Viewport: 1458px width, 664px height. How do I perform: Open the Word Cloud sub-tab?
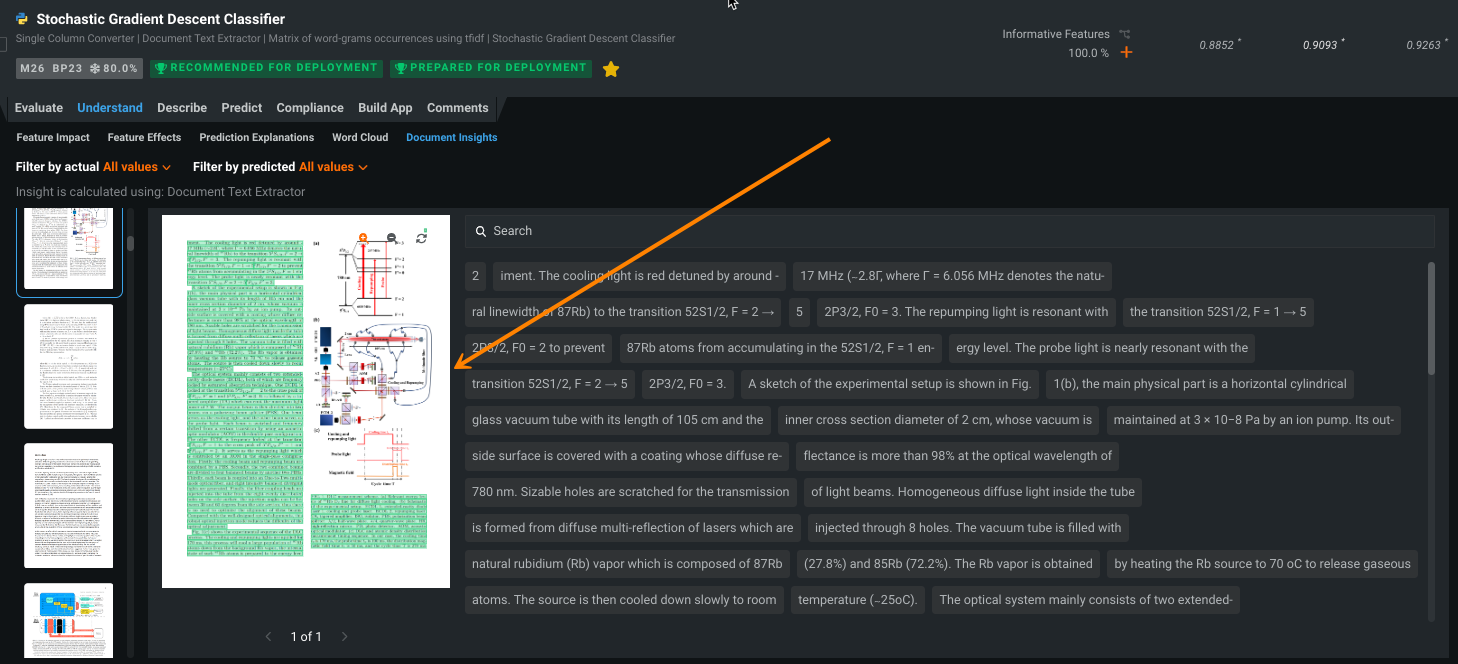[x=360, y=138]
